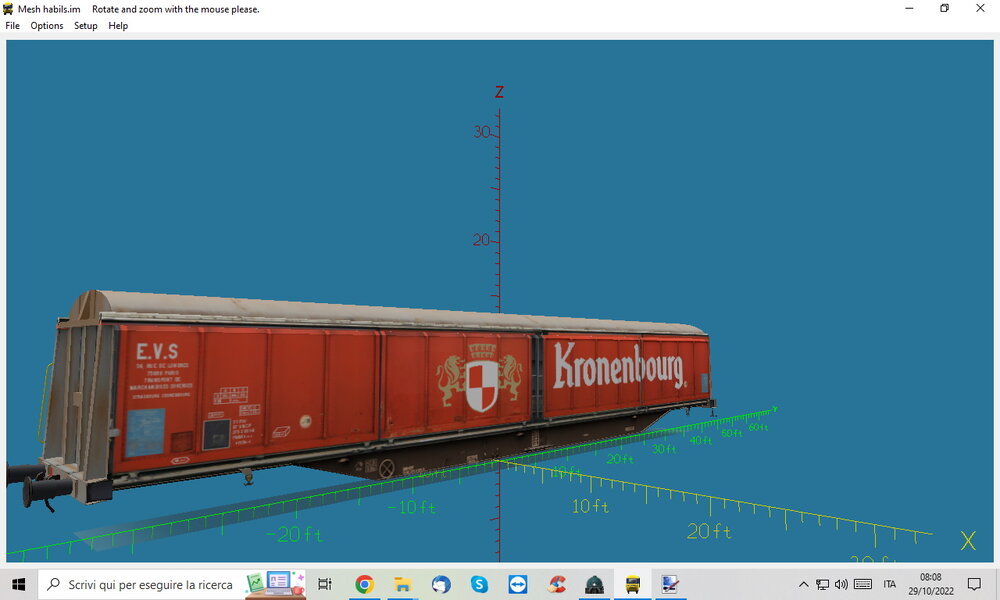Click the red Z axis label
Image resolution: width=1000 pixels, height=600 pixels.
[499, 92]
